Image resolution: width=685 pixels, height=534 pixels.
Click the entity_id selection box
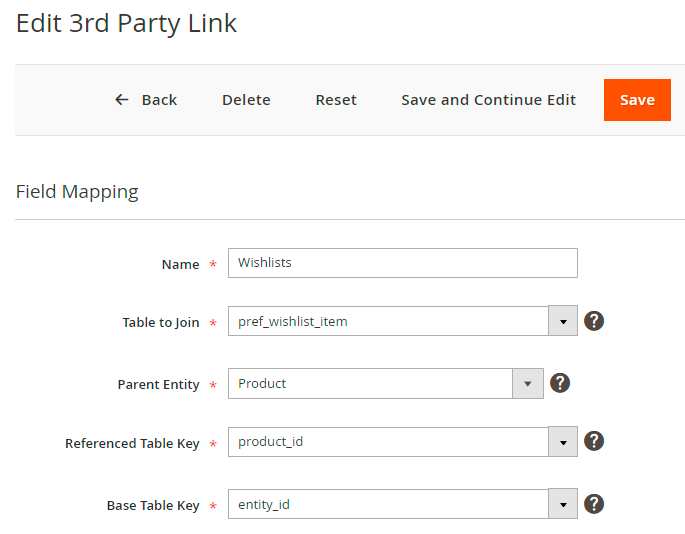[388, 504]
